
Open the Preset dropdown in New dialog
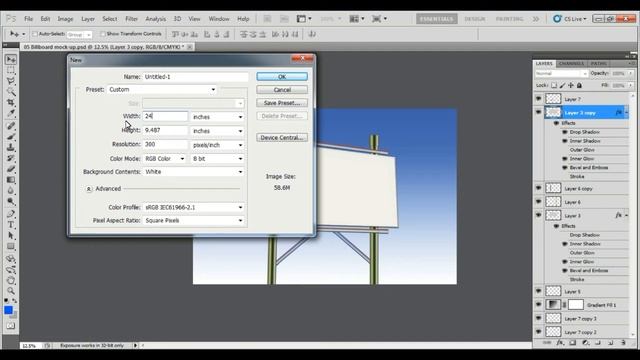pos(162,89)
